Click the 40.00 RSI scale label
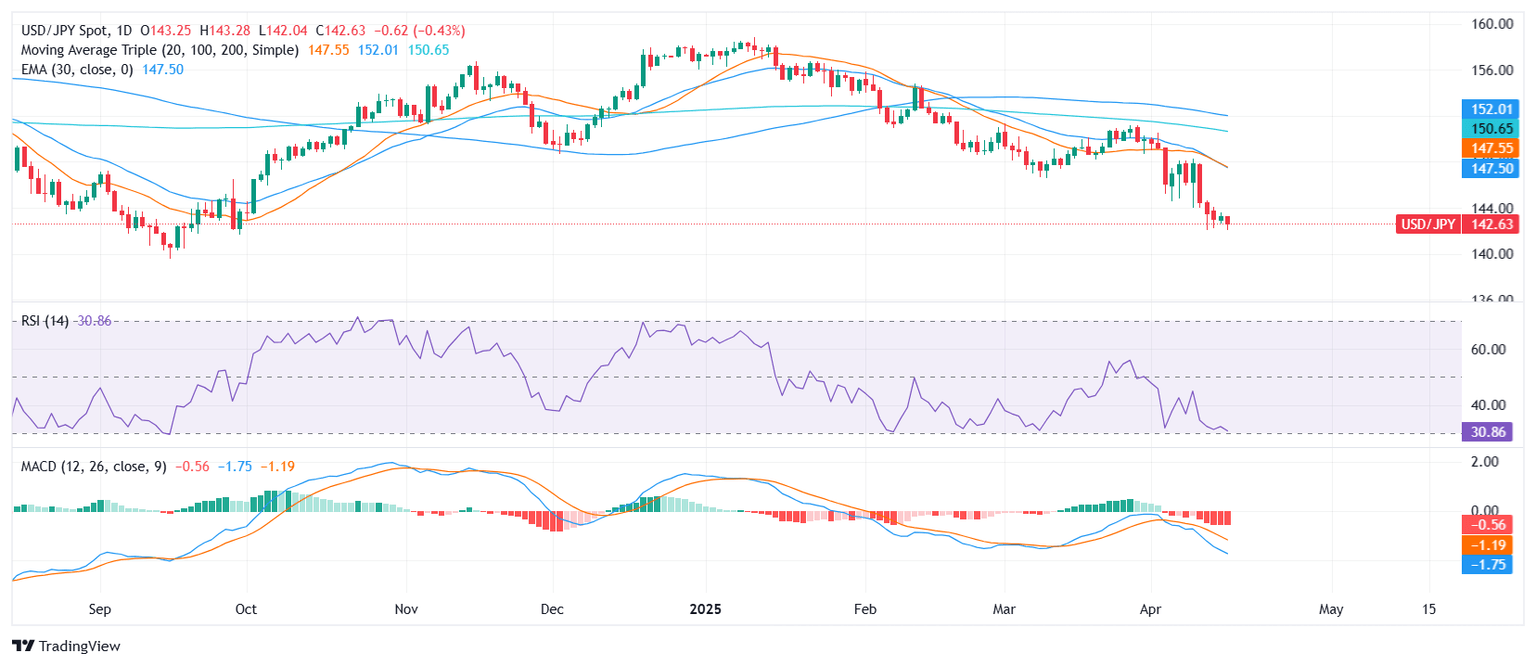The height and width of the screenshot is (666, 1536). pos(1490,405)
